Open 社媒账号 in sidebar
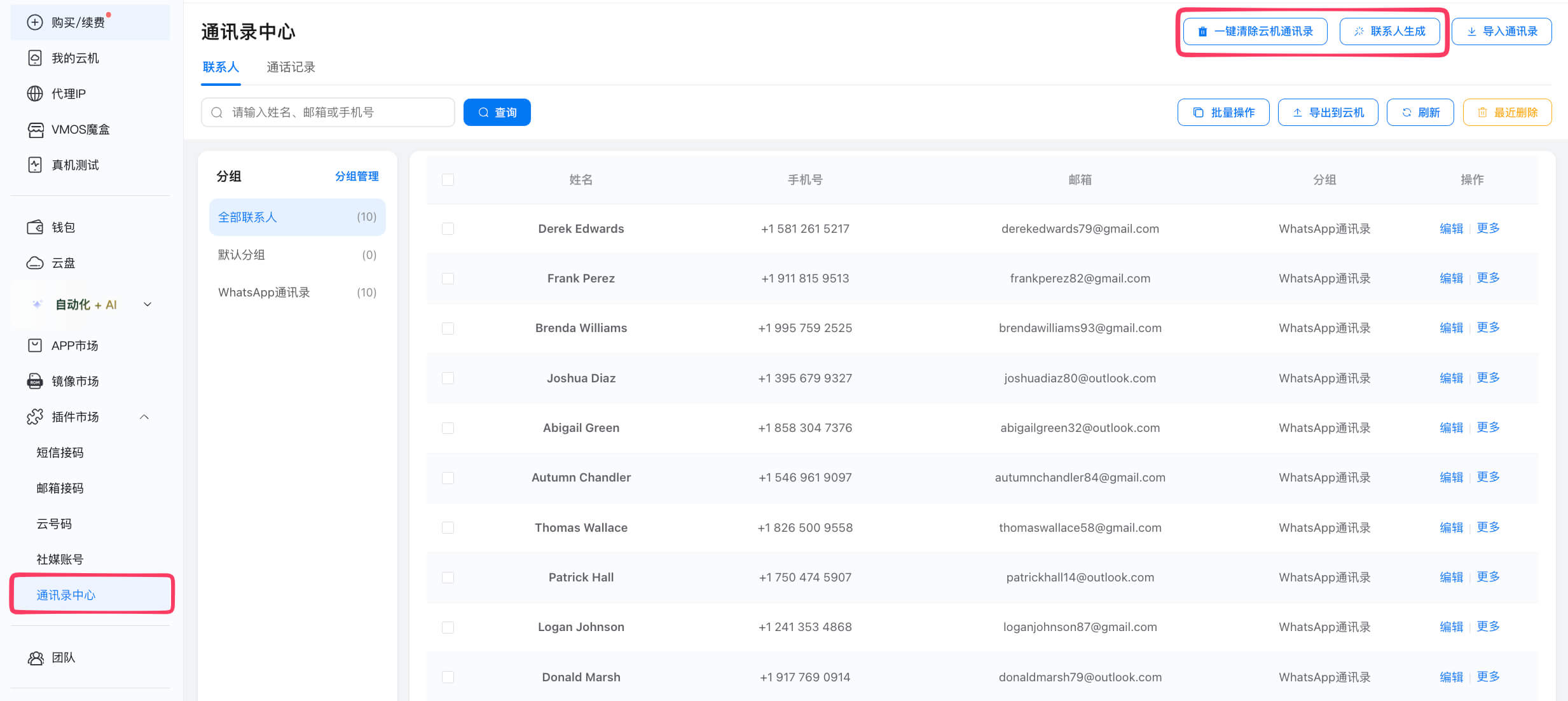The image size is (1568, 701). pyautogui.click(x=60, y=559)
